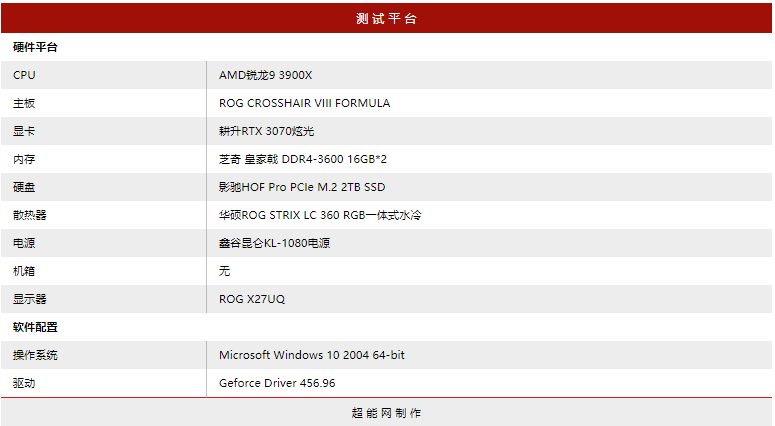Click the 散热器 row label
The height and width of the screenshot is (426, 775).
tap(30, 215)
